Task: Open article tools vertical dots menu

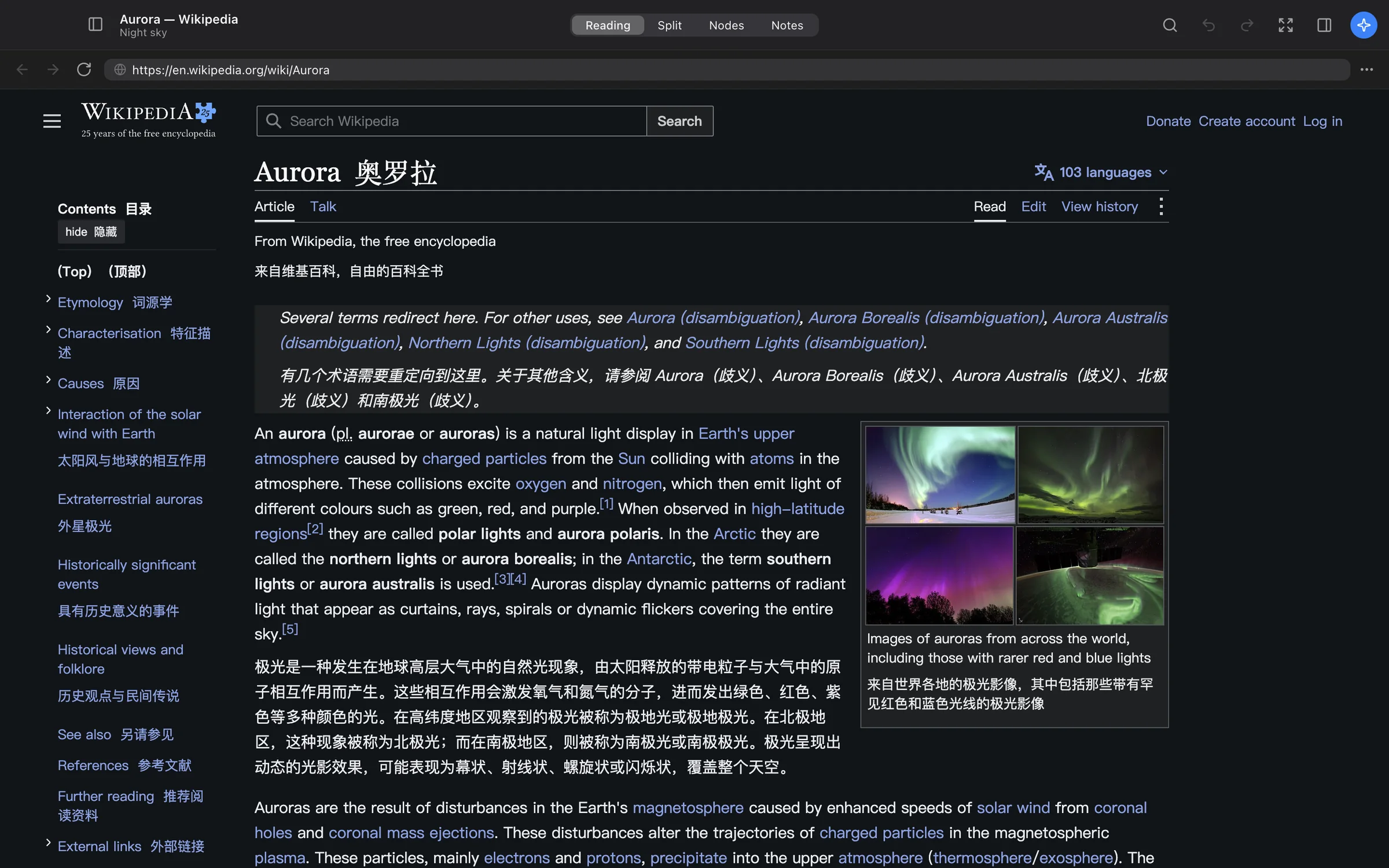Action: pos(1161,207)
